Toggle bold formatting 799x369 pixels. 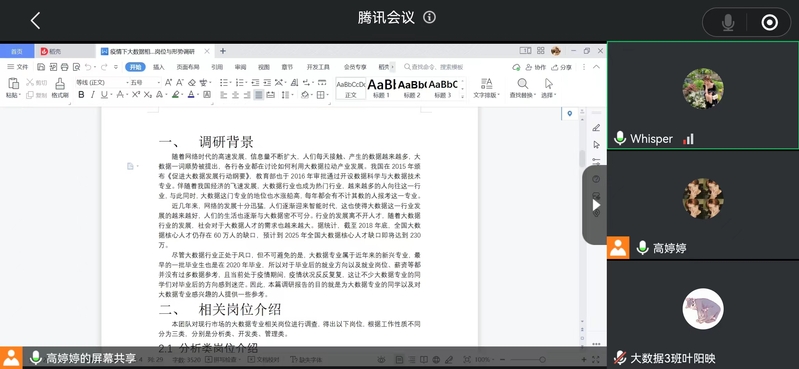coord(81,94)
